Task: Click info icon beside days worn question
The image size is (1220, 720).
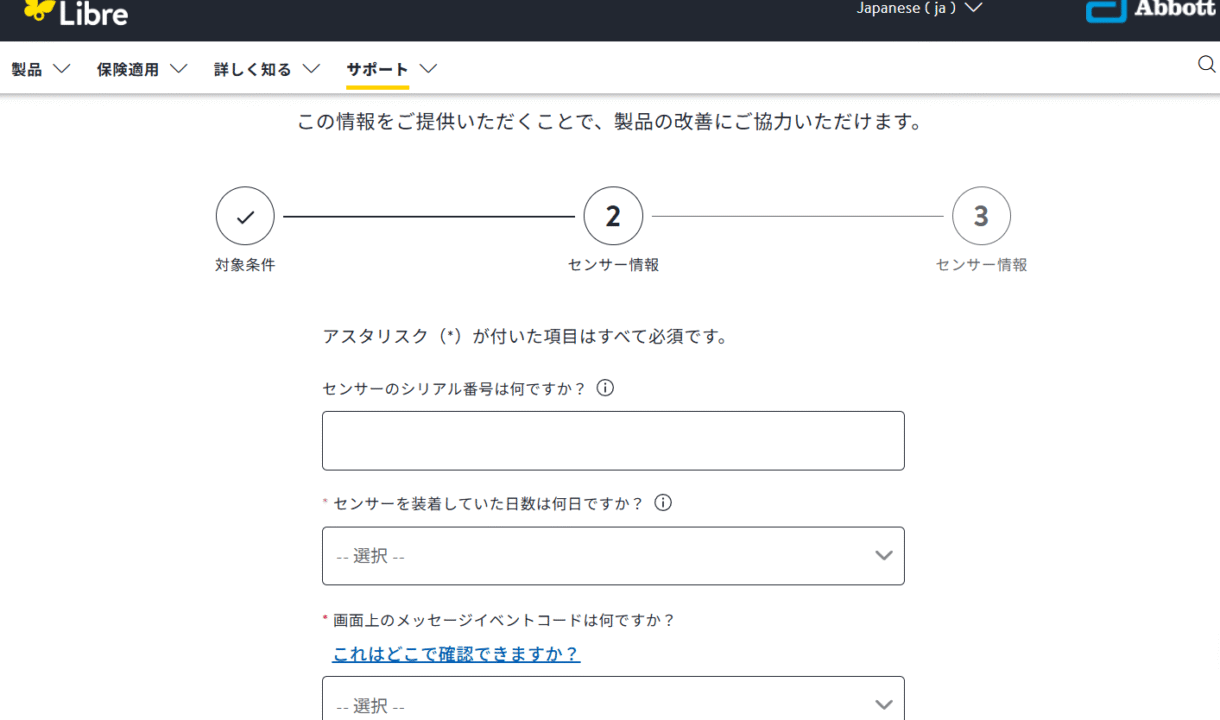Action: coord(662,503)
